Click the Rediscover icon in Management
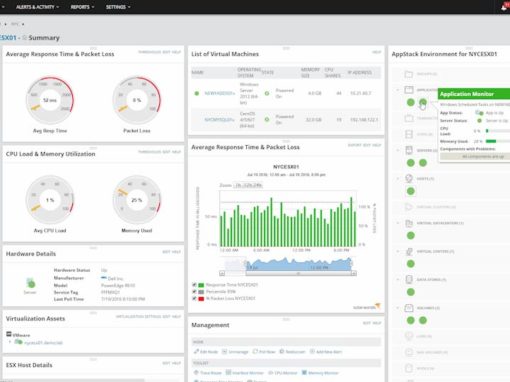Image resolution: width=510 pixels, height=382 pixels. click(282, 351)
